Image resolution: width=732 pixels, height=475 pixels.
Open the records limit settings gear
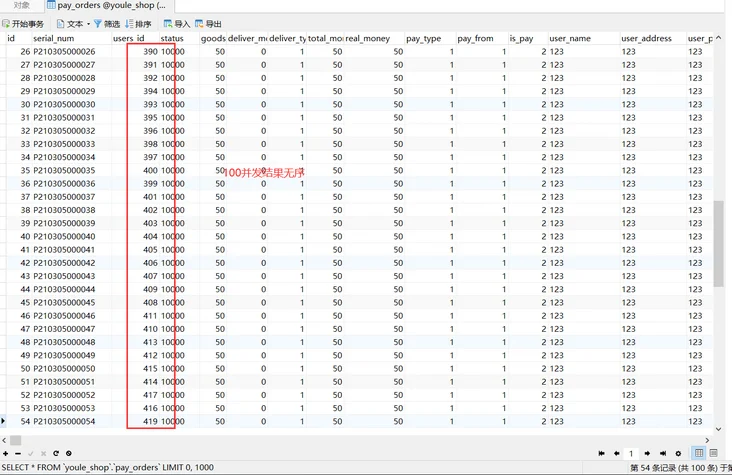[x=678, y=454]
